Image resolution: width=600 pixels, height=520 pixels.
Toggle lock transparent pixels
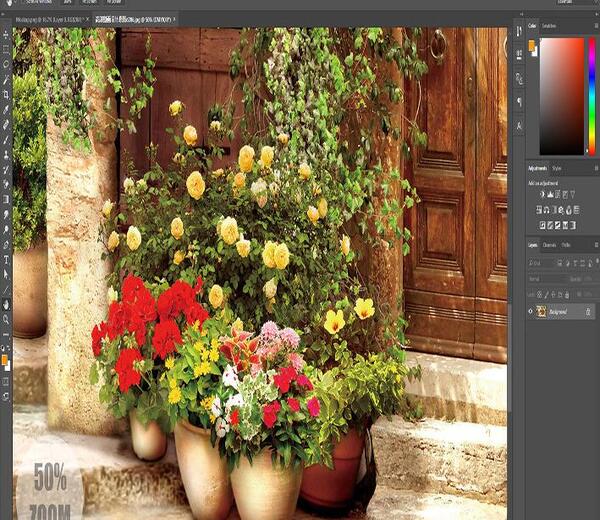tap(540, 295)
